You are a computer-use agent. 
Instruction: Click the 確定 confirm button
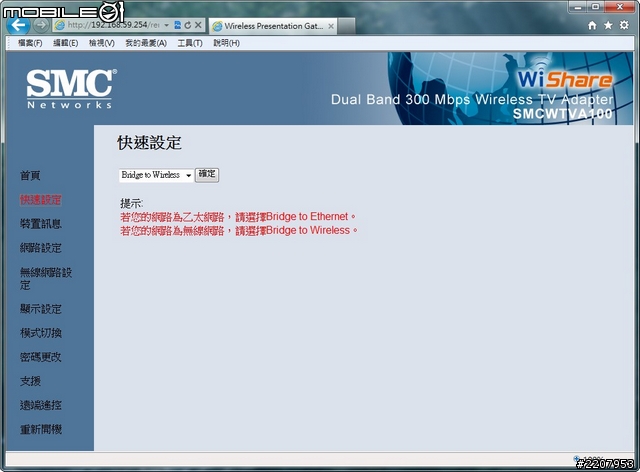pos(207,175)
